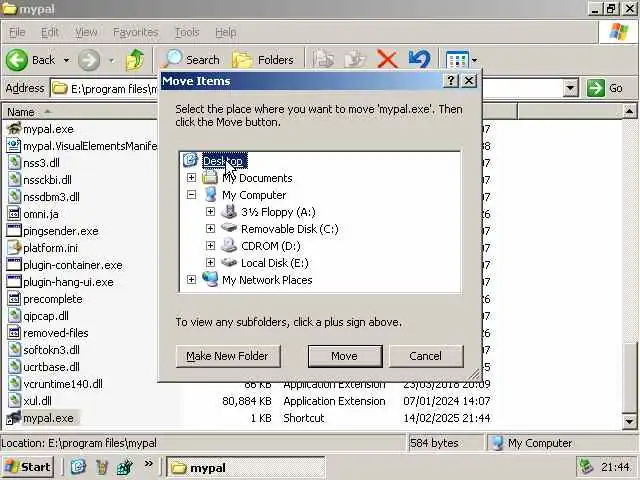The image size is (640, 480).
Task: Open the Views dropdown arrow
Action: [474, 60]
